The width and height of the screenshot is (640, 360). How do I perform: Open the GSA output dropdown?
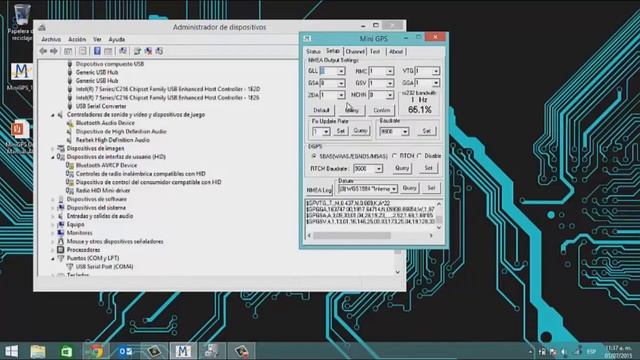pos(341,83)
